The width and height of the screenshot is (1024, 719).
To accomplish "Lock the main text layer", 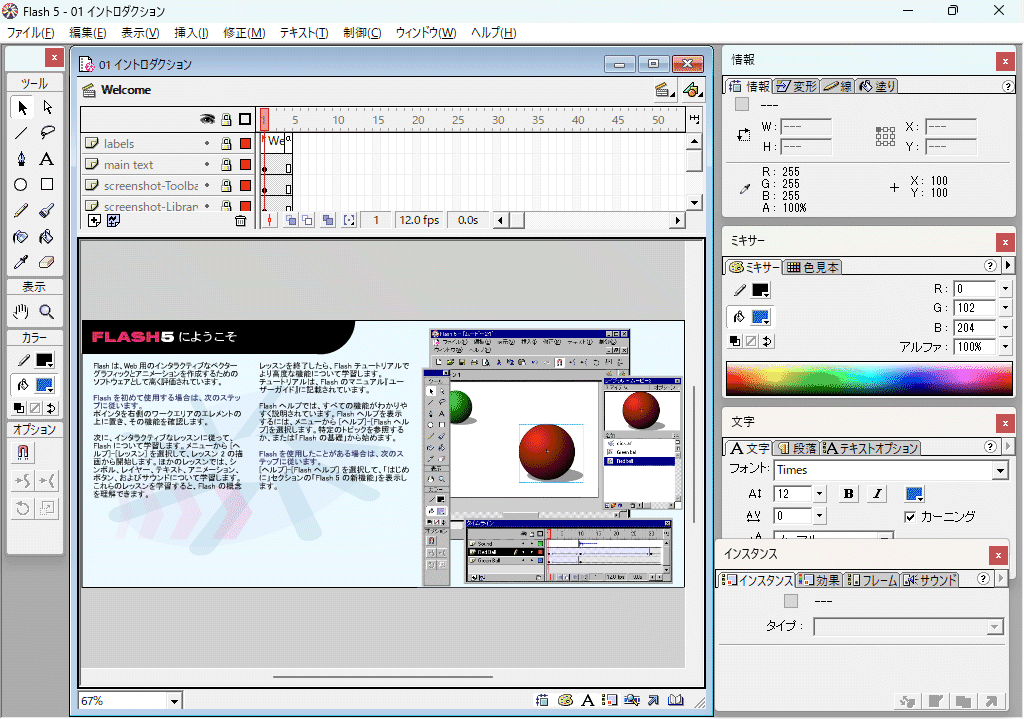I will [x=226, y=165].
